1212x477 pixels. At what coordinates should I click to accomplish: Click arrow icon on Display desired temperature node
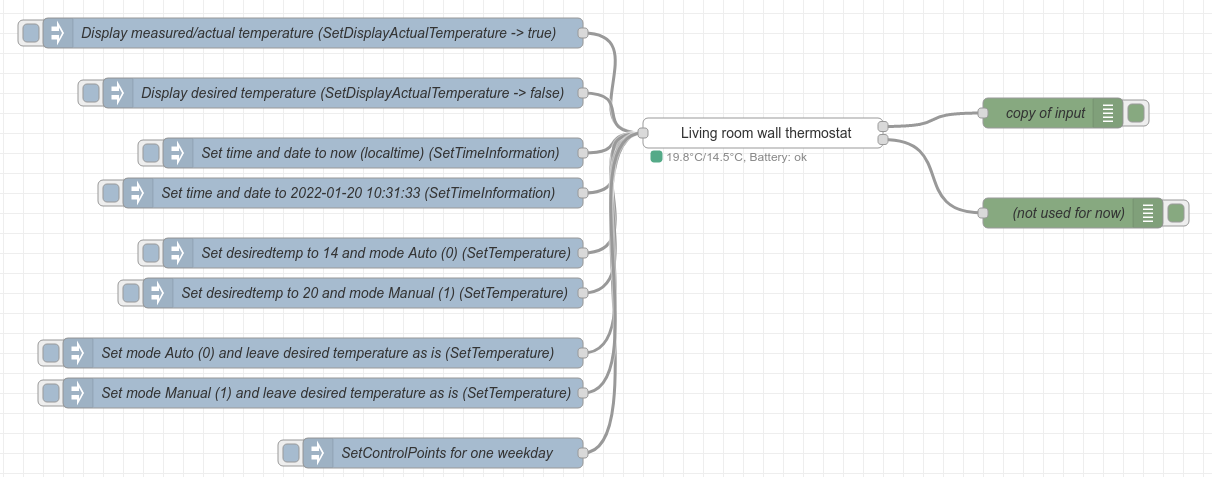point(118,93)
